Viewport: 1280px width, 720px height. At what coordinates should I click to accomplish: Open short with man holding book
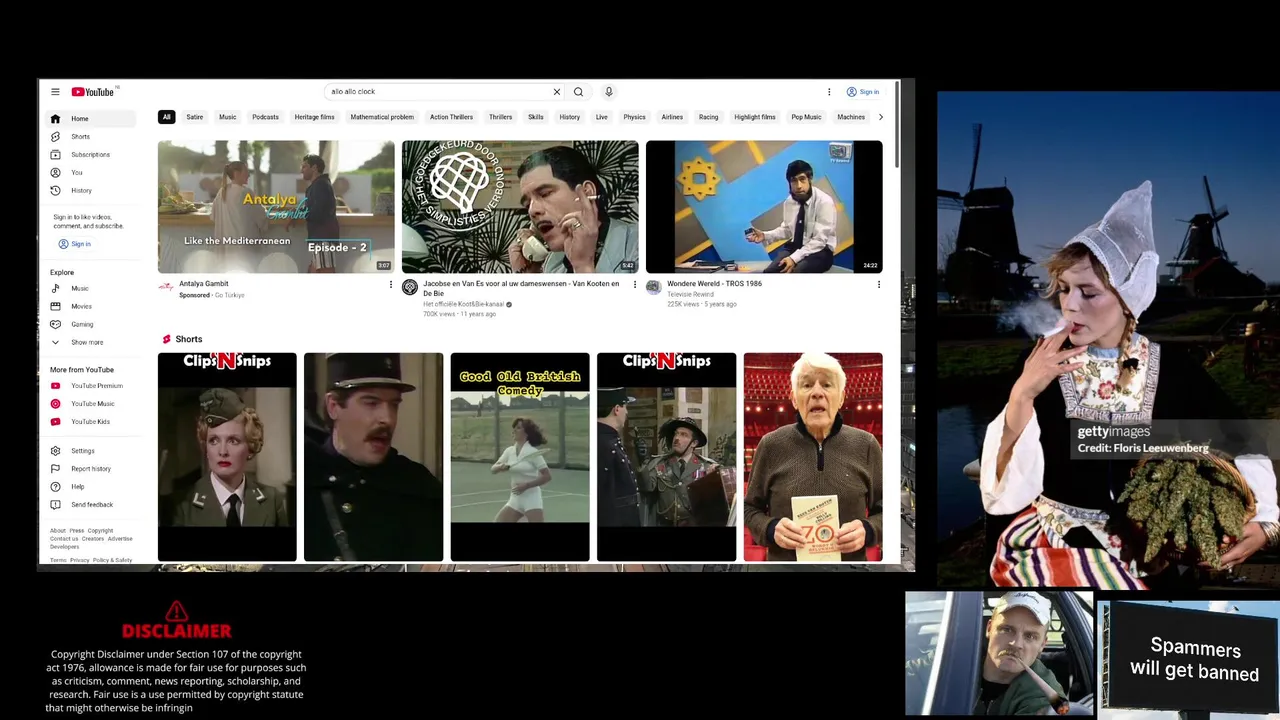coord(813,457)
